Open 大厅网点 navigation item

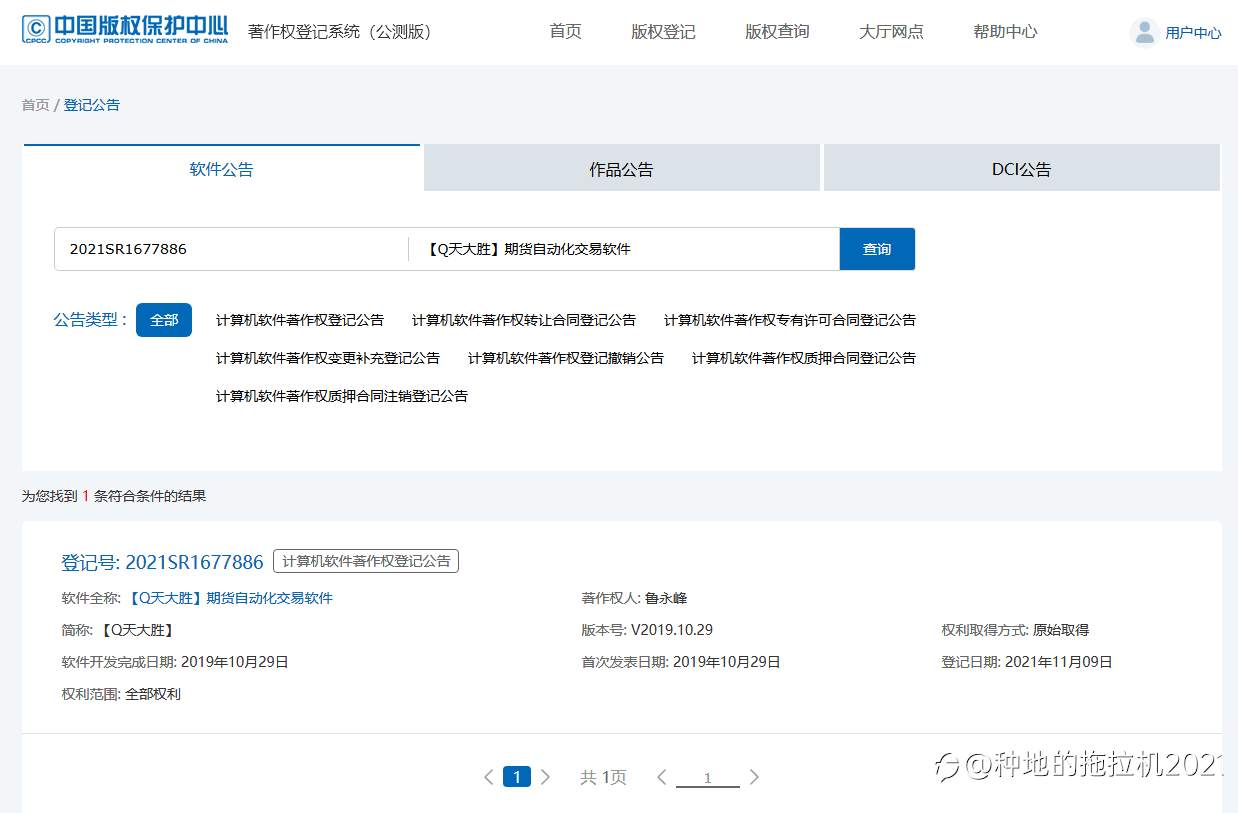point(891,31)
